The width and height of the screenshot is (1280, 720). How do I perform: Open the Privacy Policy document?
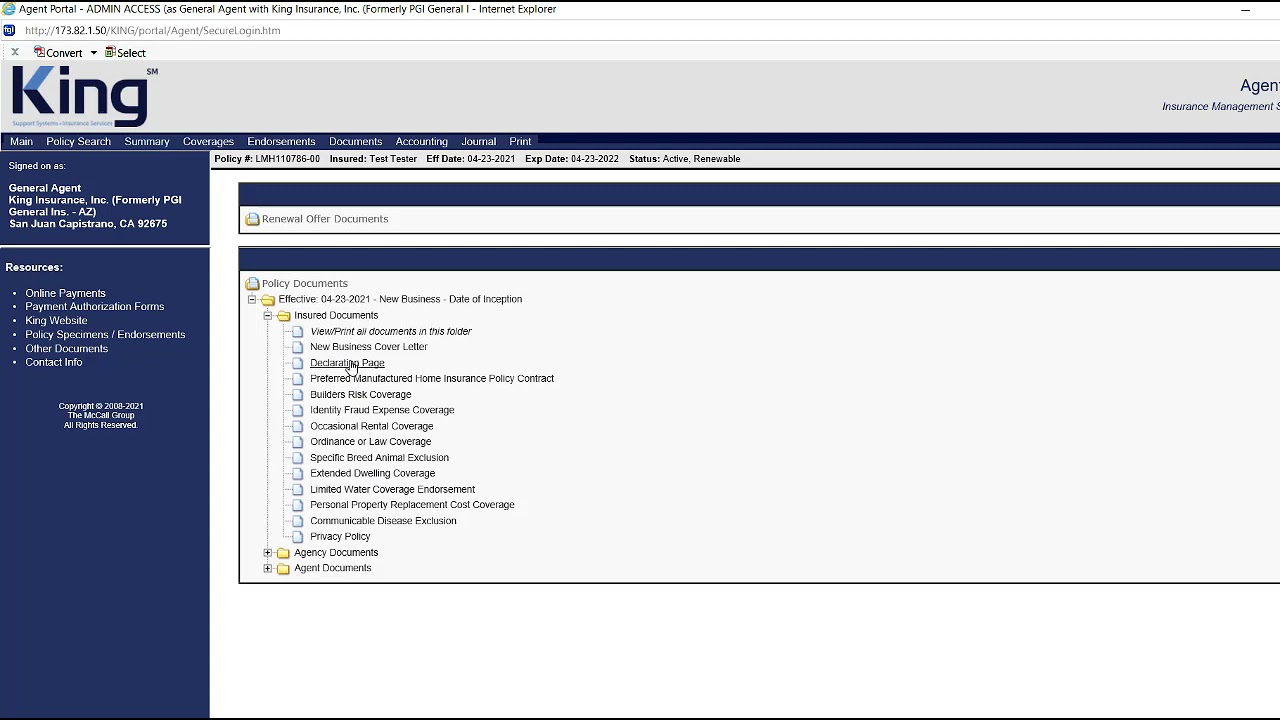(x=340, y=536)
